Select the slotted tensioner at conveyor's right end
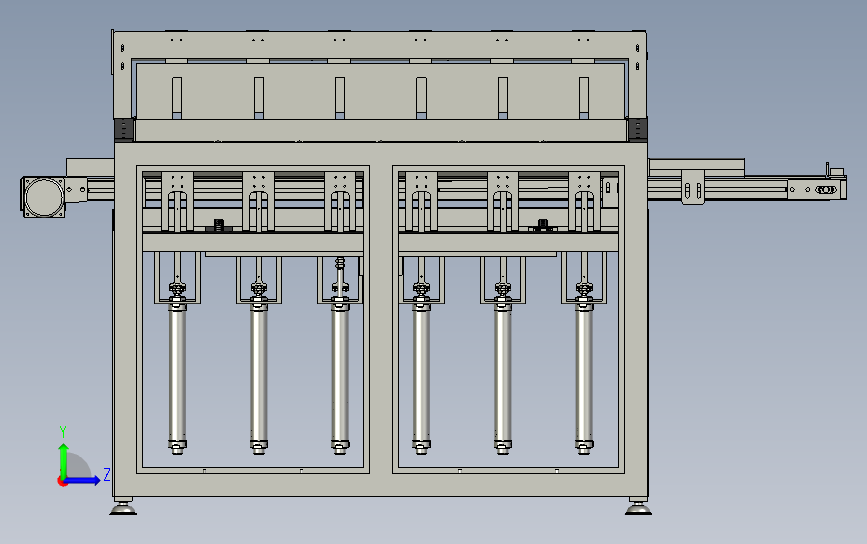 click(826, 190)
